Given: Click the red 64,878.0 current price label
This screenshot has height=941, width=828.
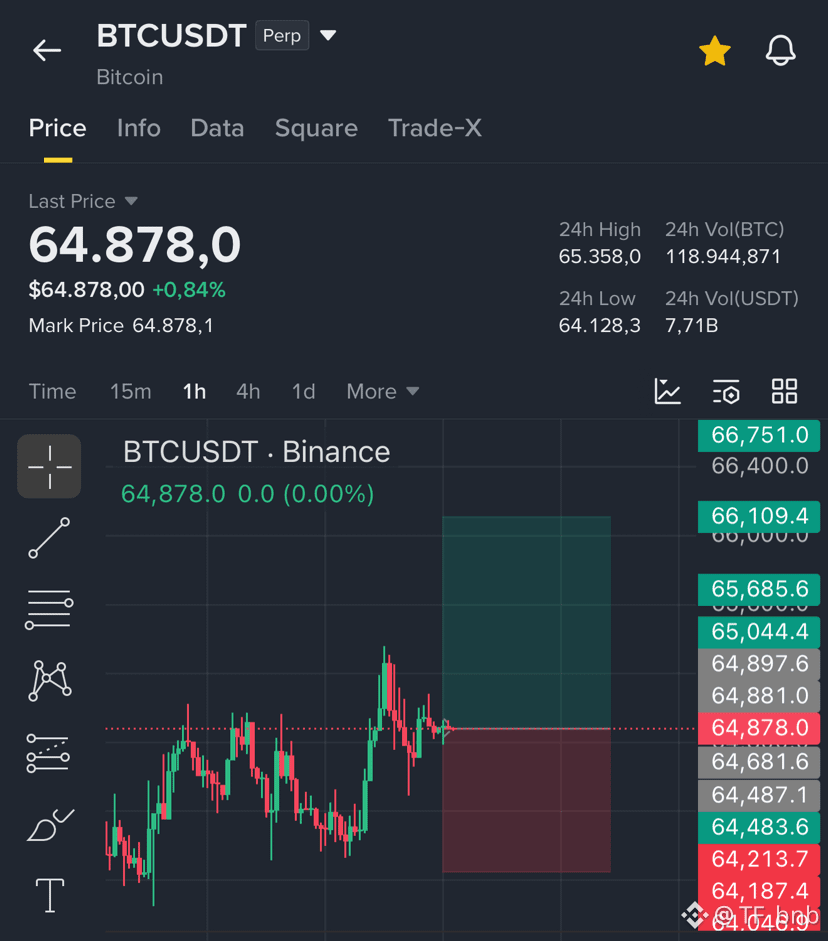Looking at the screenshot, I should pyautogui.click(x=759, y=728).
